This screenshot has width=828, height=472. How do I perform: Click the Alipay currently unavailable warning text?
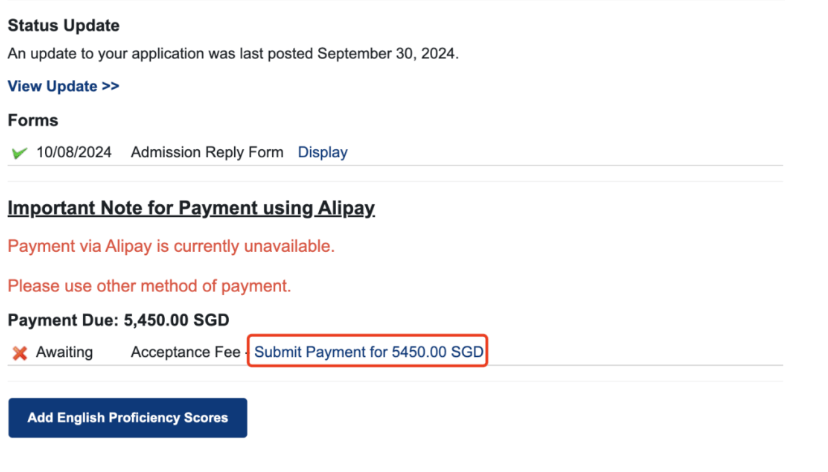pos(171,245)
